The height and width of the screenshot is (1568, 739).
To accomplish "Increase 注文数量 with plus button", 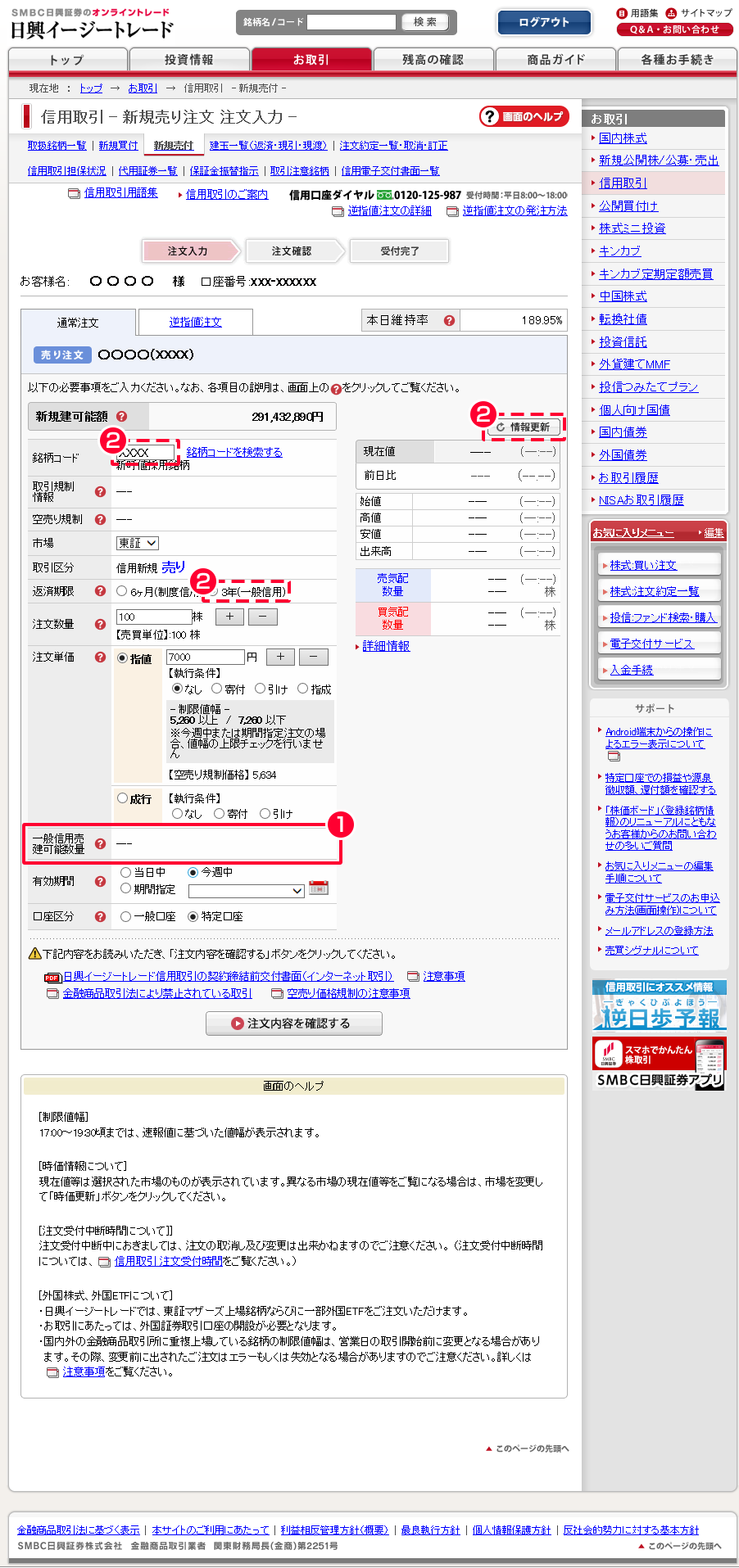I will (x=229, y=617).
